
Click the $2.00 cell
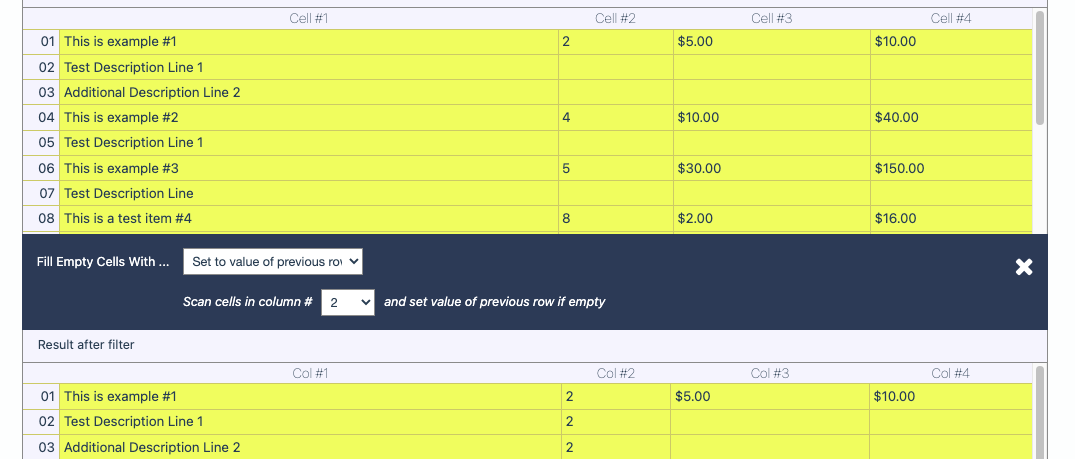pyautogui.click(x=771, y=219)
